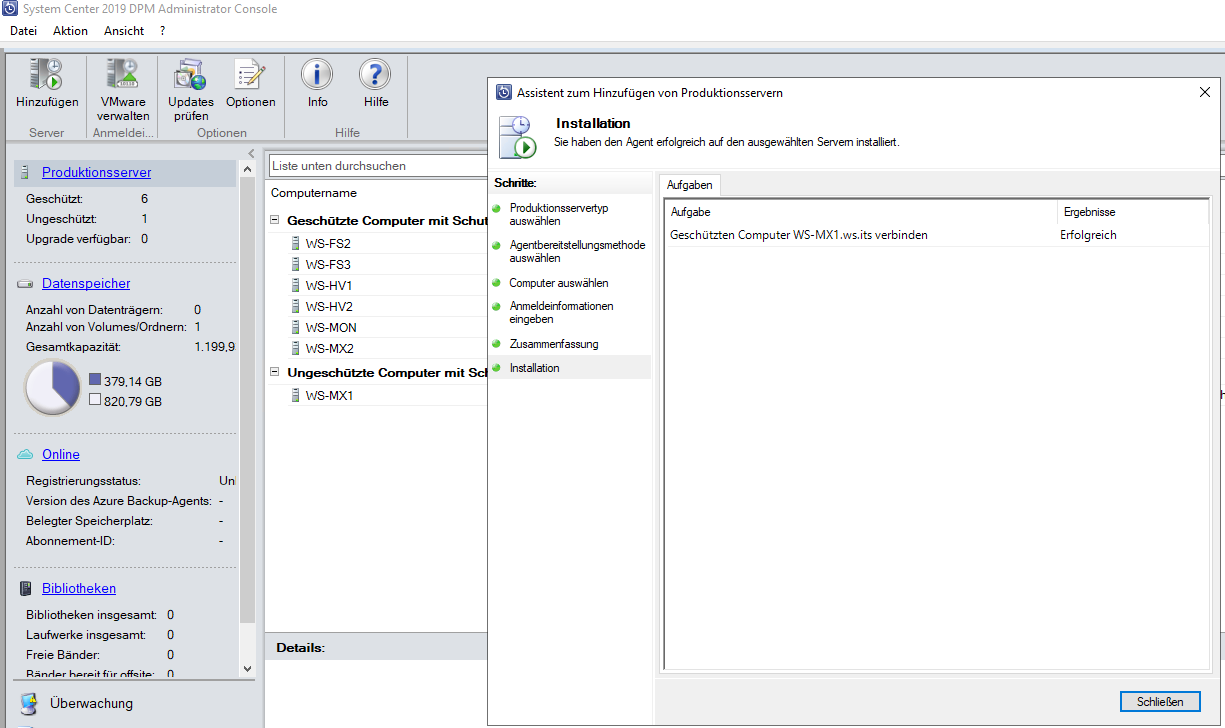This screenshot has width=1225, height=728.
Task: Click the dark blue 379,14 GB swatch
Action: pyautogui.click(x=95, y=380)
